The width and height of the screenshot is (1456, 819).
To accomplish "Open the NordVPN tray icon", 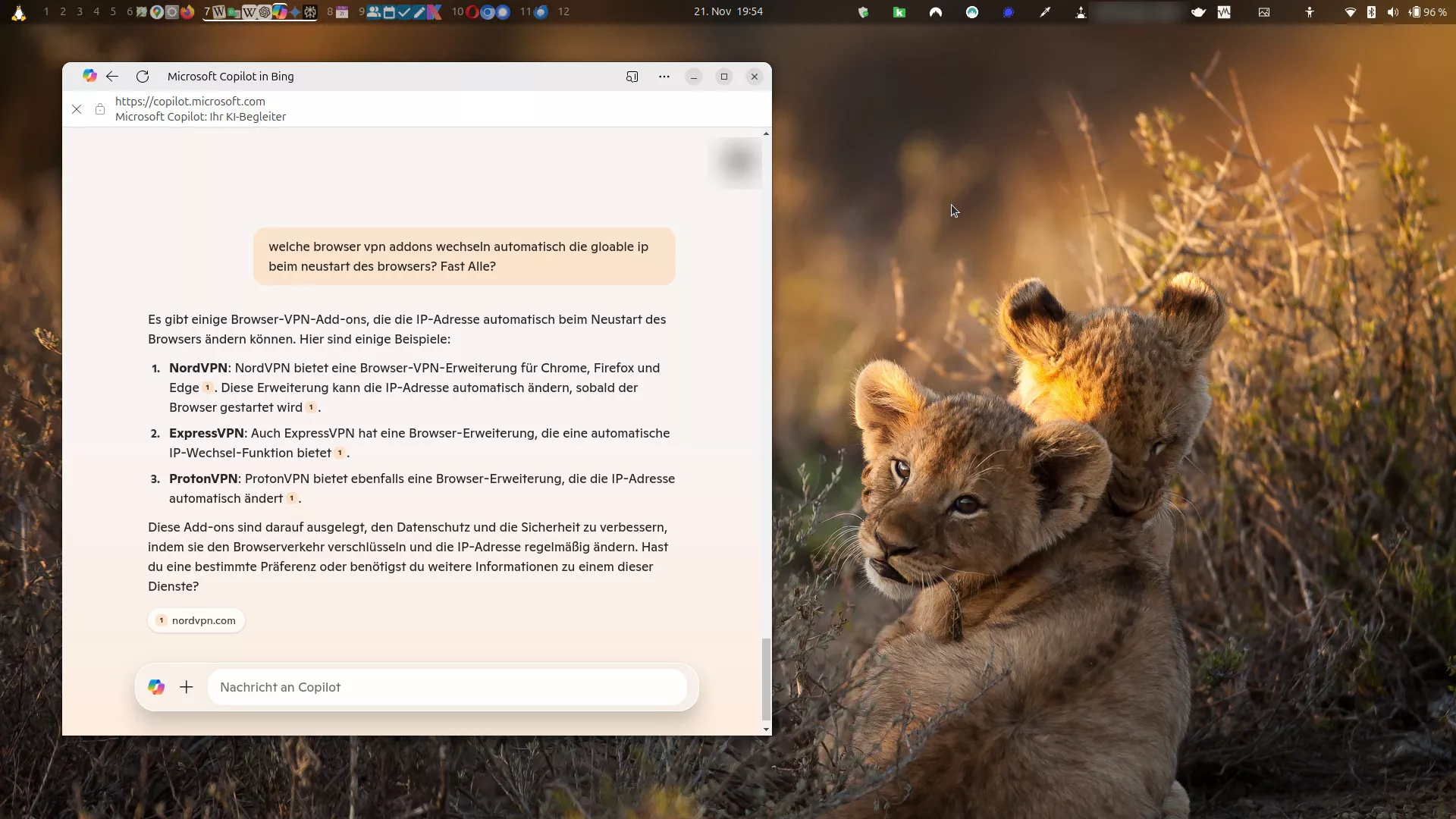I will click(x=936, y=12).
